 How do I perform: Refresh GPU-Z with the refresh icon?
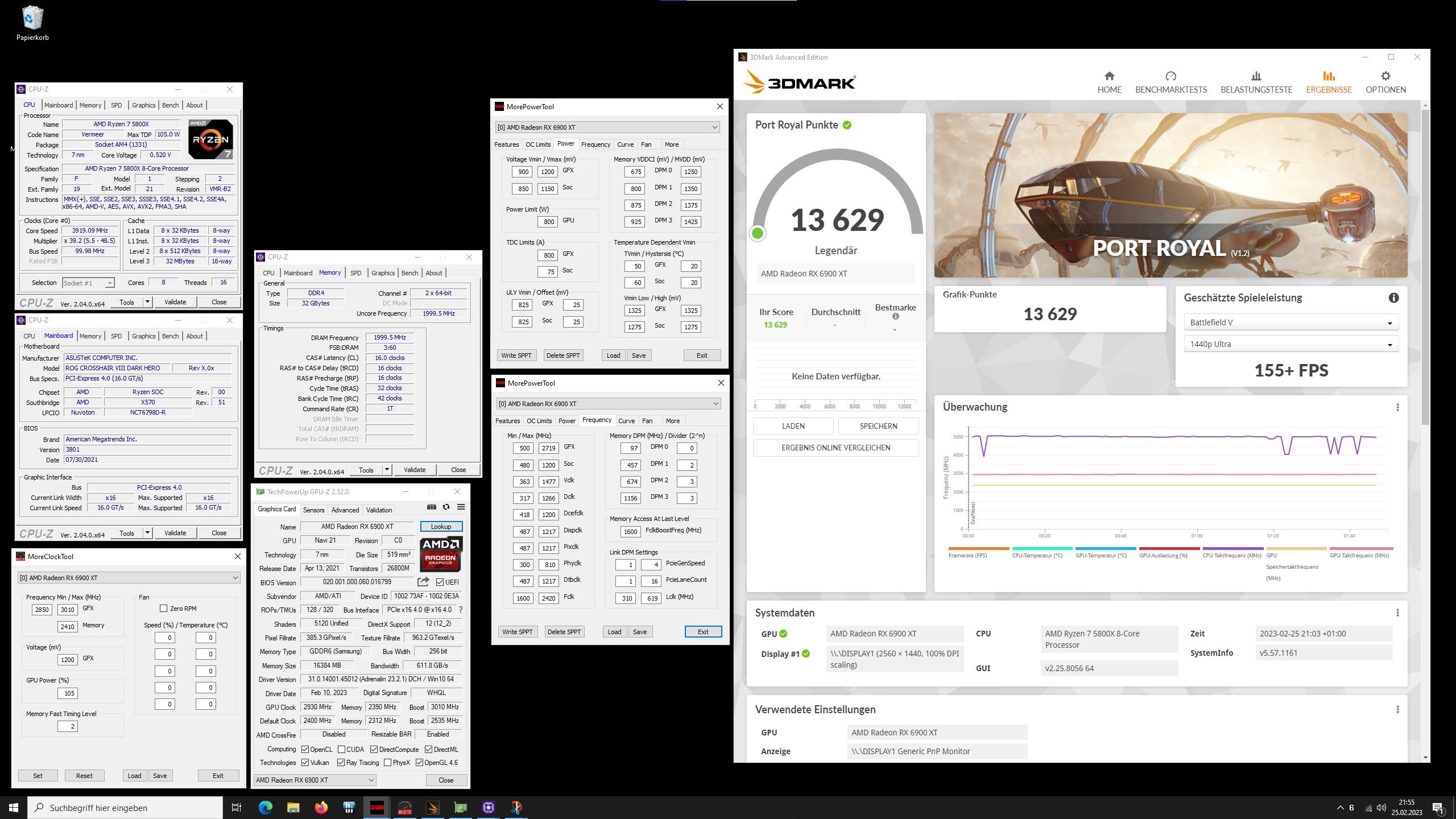(x=446, y=507)
